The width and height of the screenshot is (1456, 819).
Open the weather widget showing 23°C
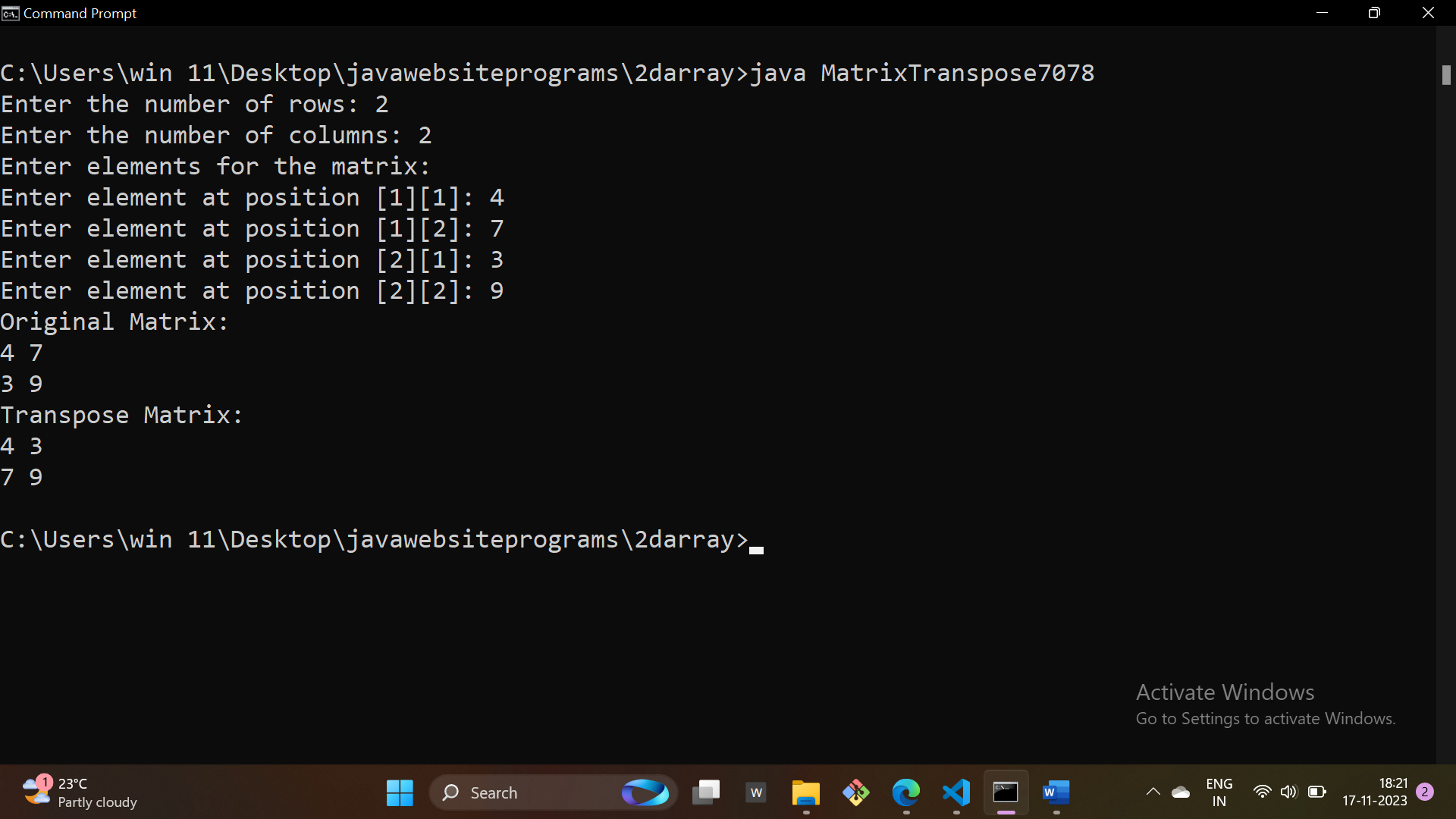point(80,792)
